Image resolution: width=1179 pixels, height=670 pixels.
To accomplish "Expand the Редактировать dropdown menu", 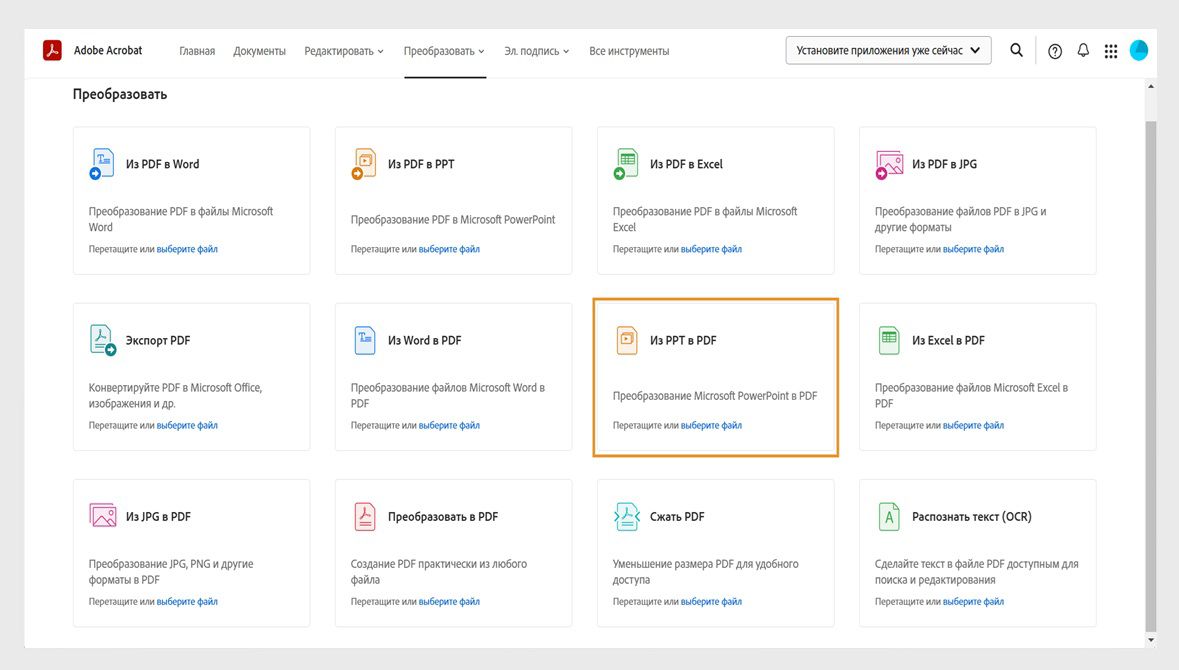I will [x=344, y=51].
